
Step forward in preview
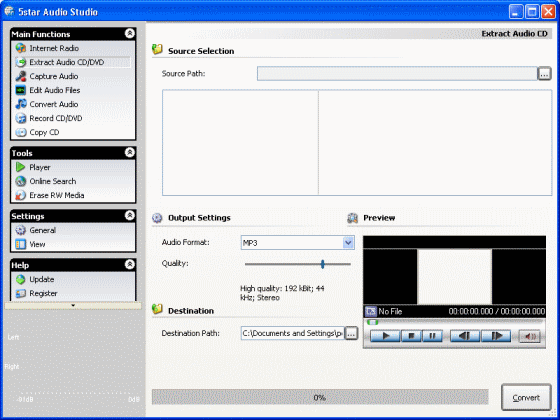496,336
